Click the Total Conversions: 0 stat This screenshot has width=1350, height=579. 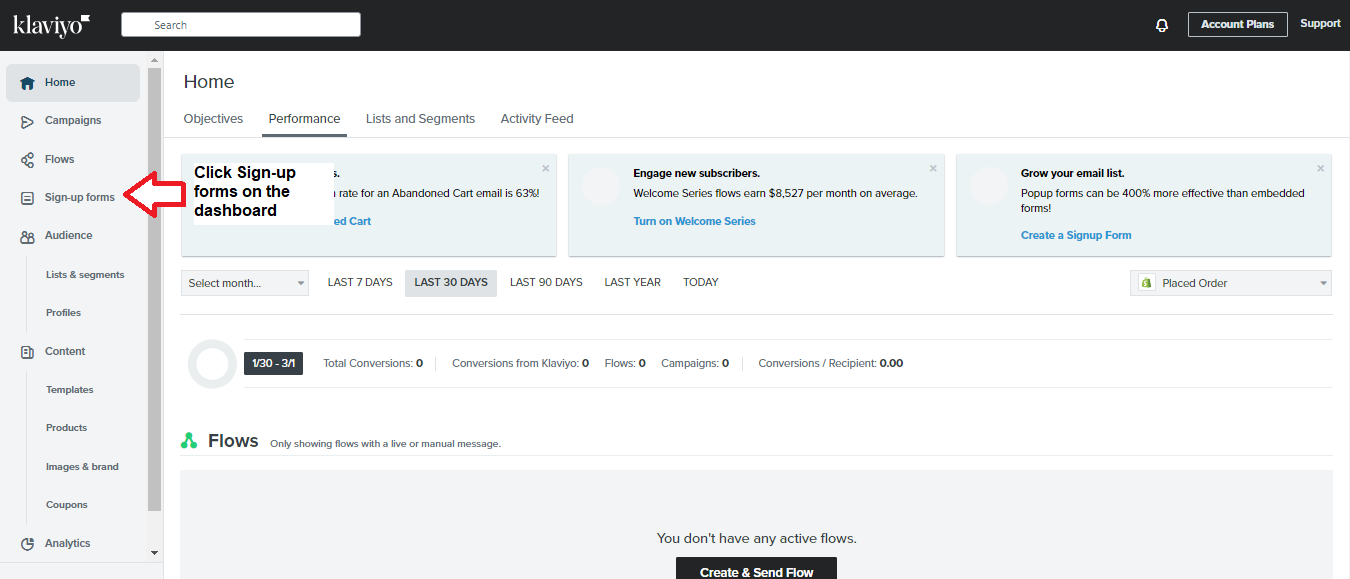(x=373, y=364)
